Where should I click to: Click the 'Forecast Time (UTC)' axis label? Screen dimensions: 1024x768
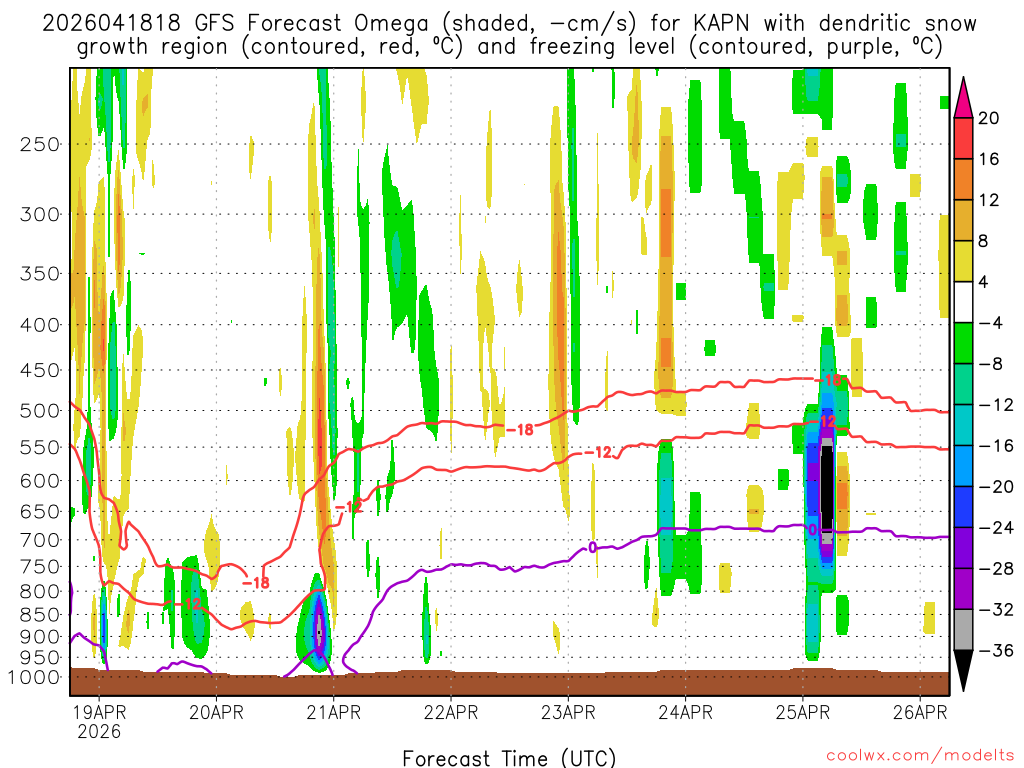[509, 758]
